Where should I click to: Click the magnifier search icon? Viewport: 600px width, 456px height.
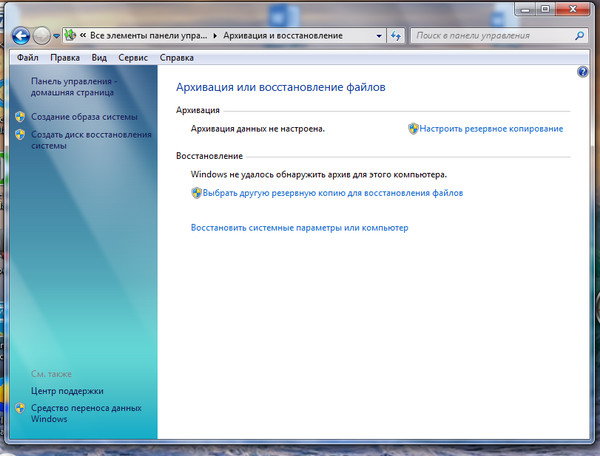coord(580,36)
